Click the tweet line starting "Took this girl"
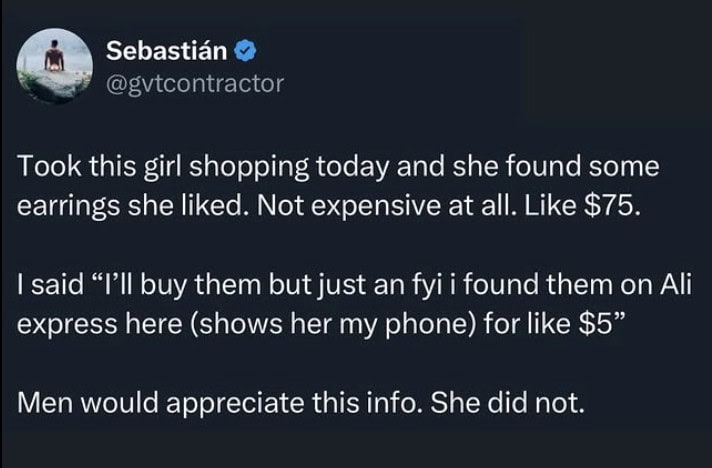The width and height of the screenshot is (712, 468). 338,167
